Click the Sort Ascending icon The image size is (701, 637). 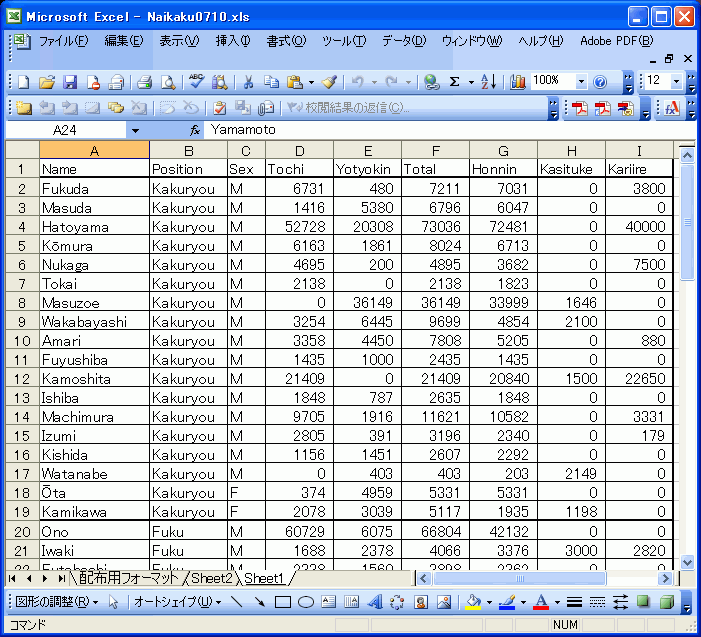pyautogui.click(x=487, y=82)
